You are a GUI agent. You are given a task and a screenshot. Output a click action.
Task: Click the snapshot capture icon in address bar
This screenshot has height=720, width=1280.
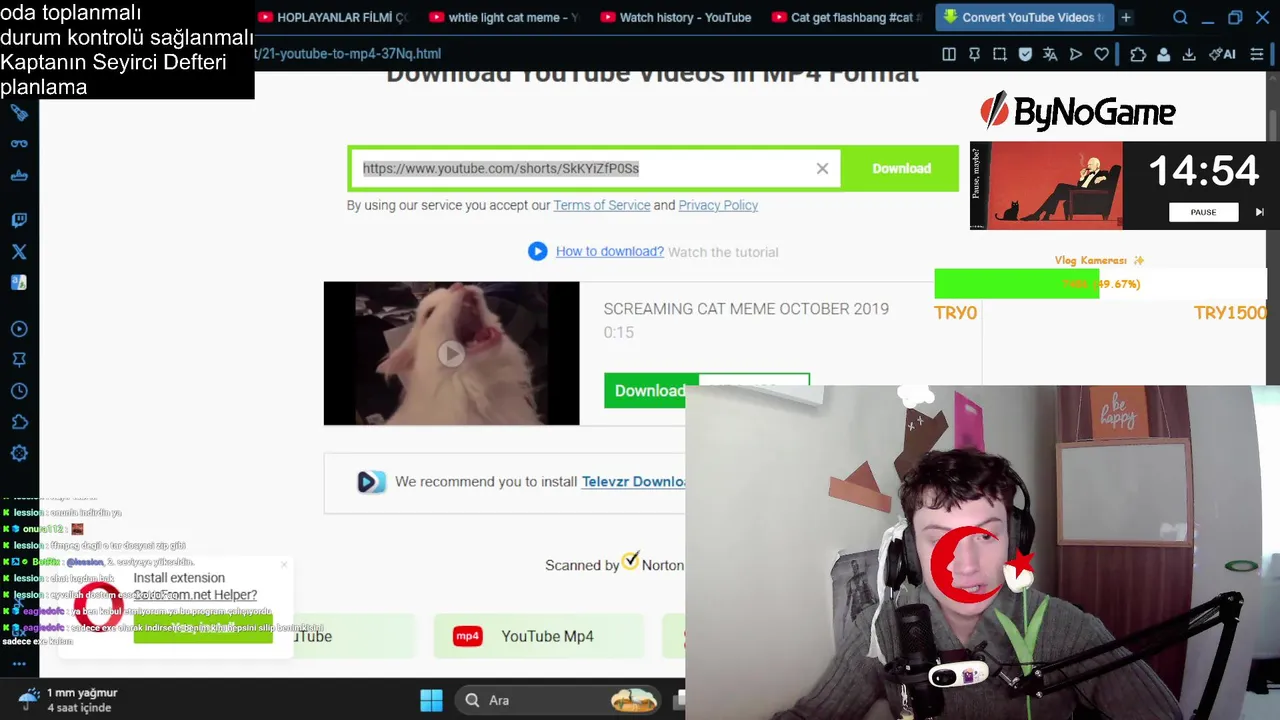[999, 54]
